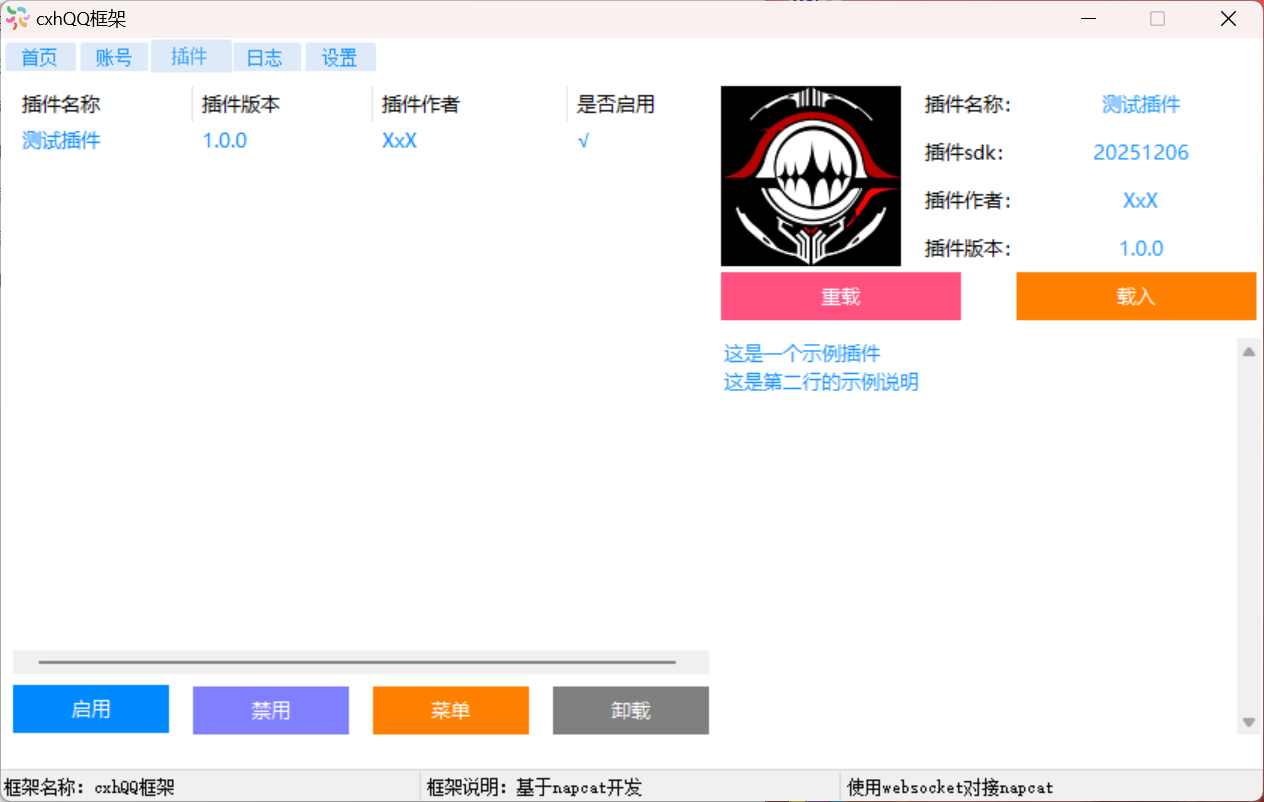Toggle the √ enabled mark for 测试插件
The height and width of the screenshot is (802, 1264).
(x=583, y=141)
